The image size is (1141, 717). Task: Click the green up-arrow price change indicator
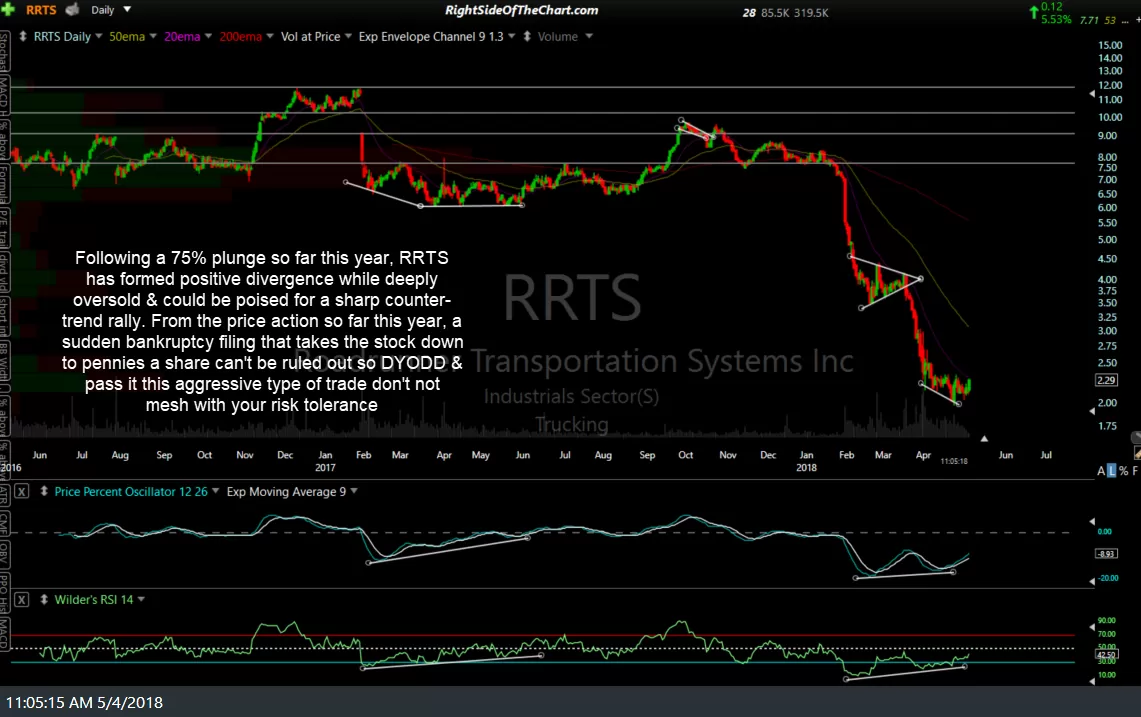click(x=1034, y=12)
